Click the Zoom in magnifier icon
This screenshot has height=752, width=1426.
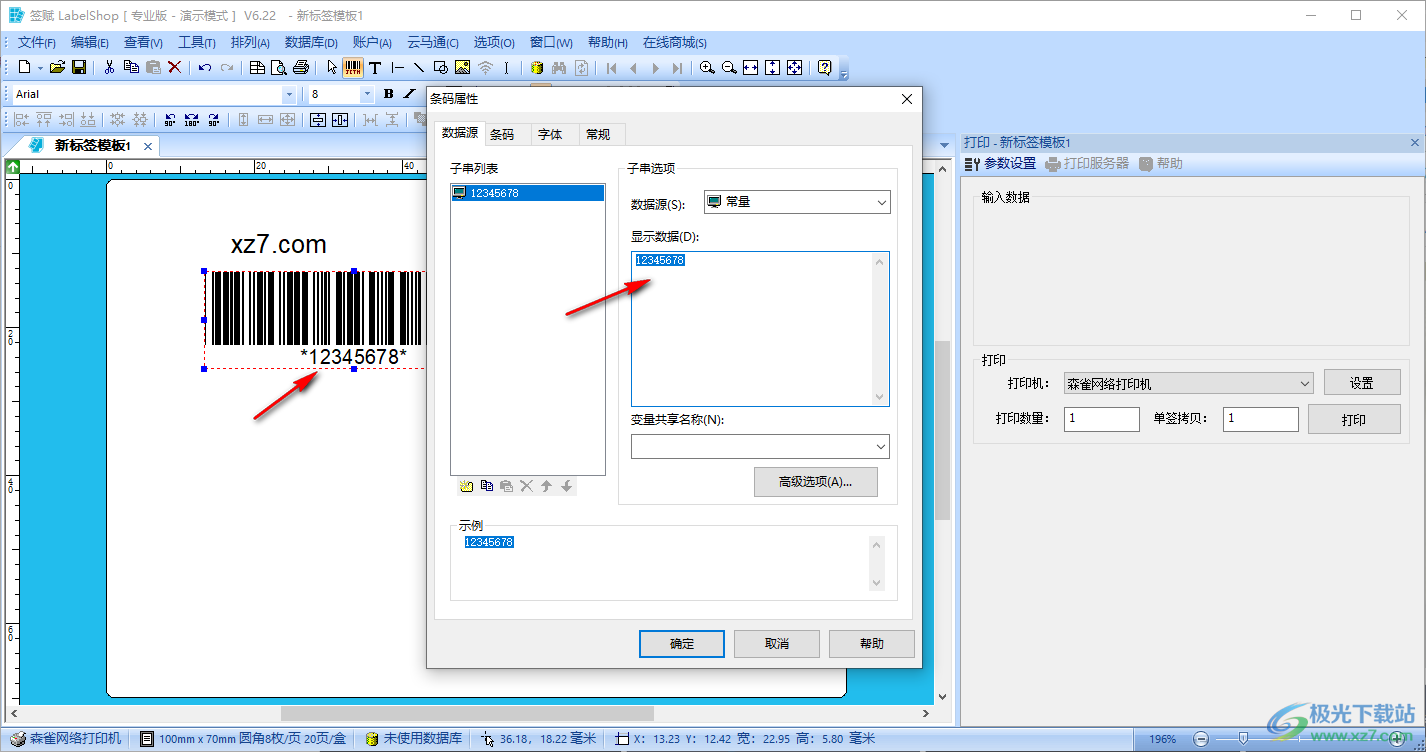707,67
